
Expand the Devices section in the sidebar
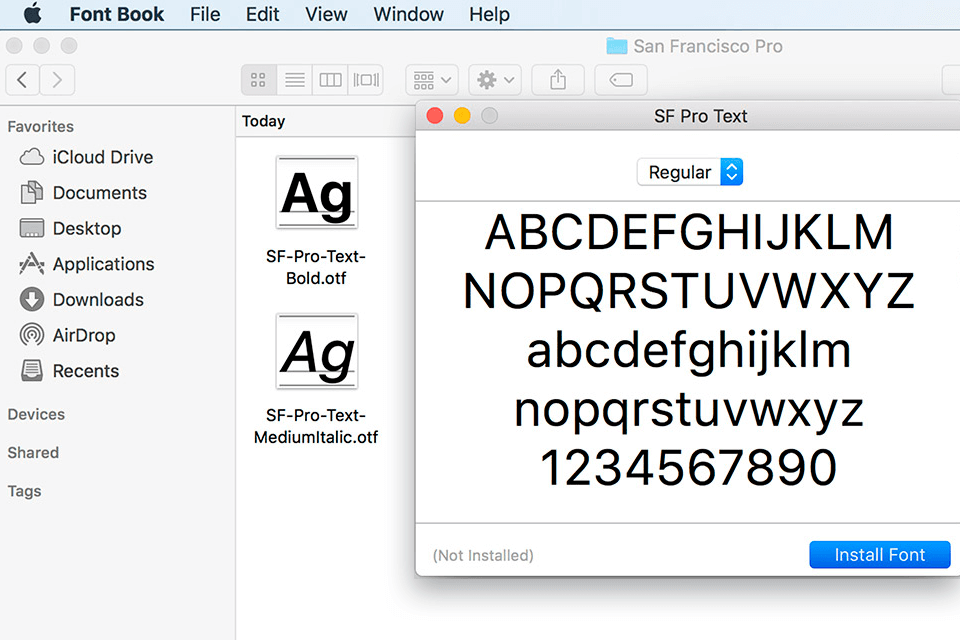36,414
